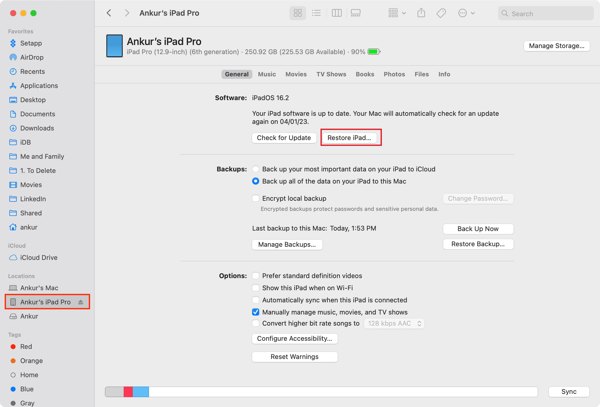The image size is (600, 407).
Task: Open Recents in sidebar
Action: [x=32, y=72]
